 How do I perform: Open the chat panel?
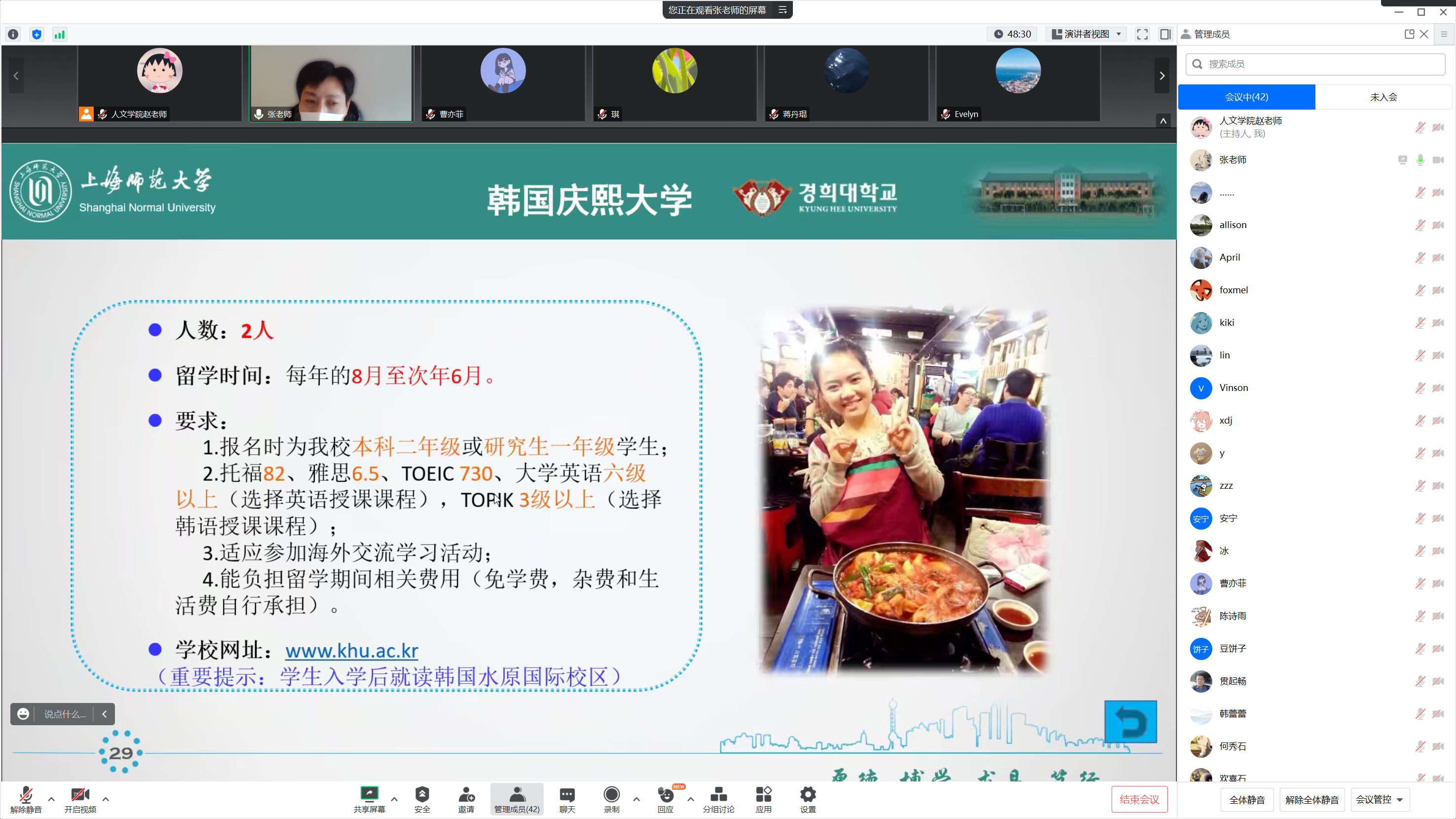567,799
